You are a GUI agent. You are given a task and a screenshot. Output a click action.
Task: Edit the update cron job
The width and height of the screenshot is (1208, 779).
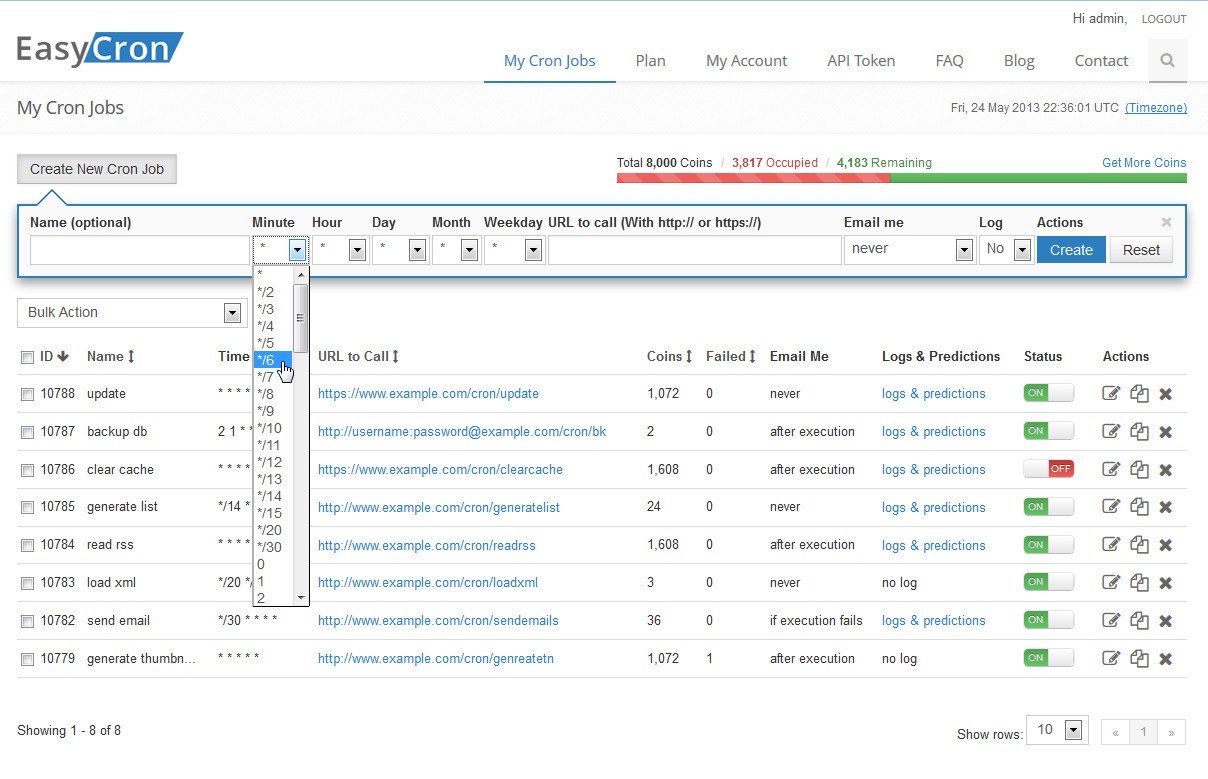click(1111, 394)
